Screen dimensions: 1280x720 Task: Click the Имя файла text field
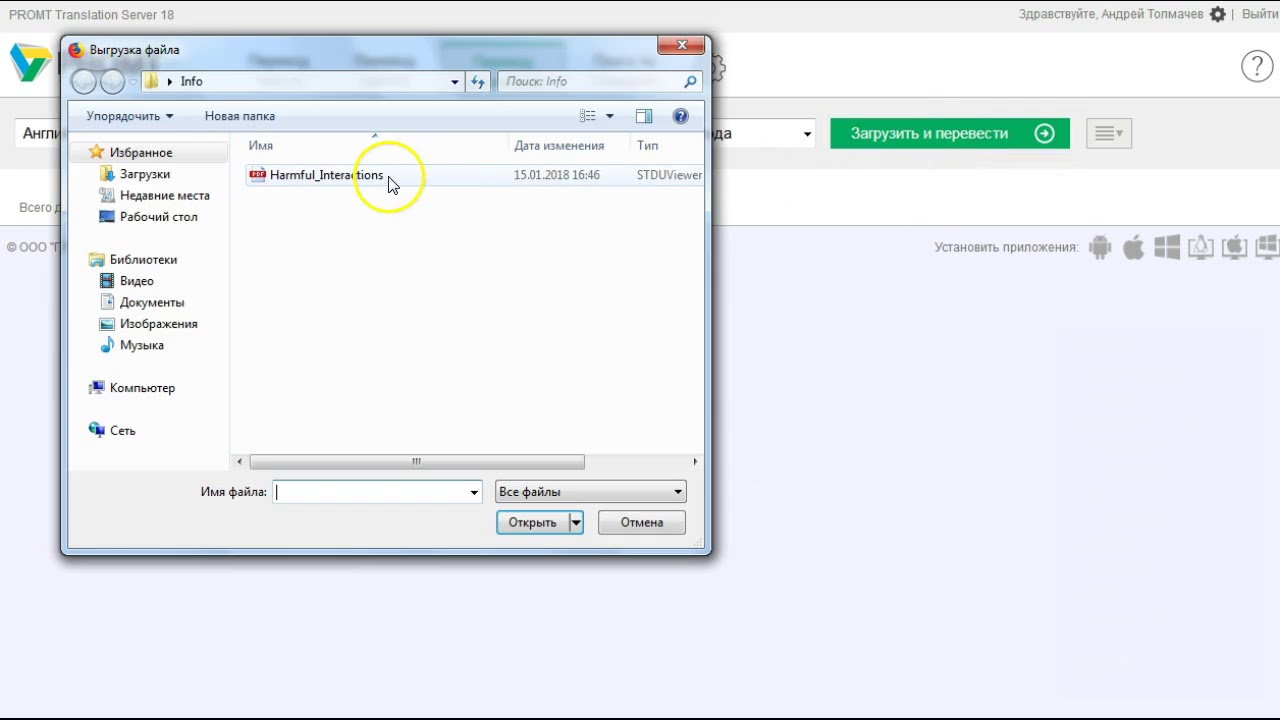click(370, 492)
